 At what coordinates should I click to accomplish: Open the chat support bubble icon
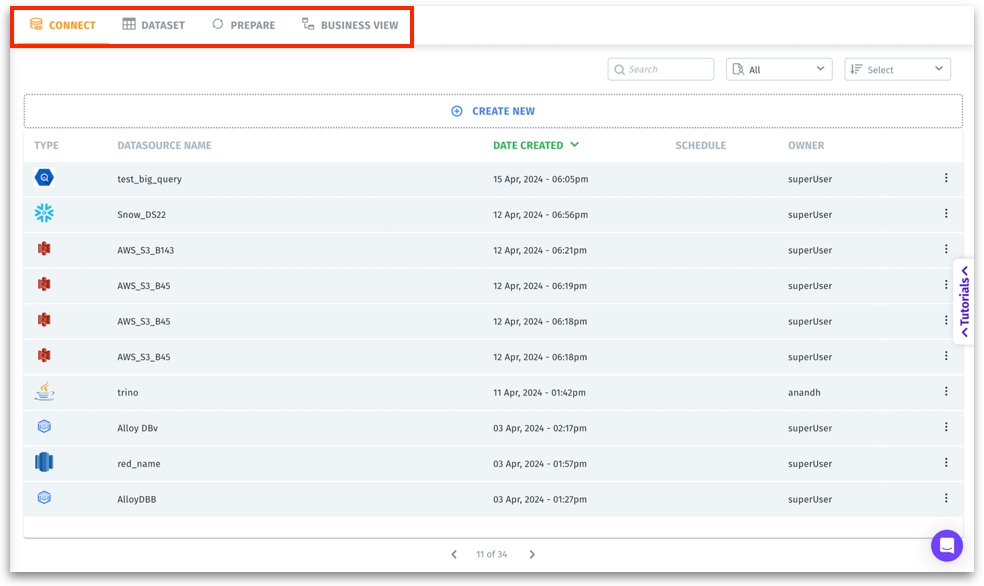pyautogui.click(x=946, y=546)
